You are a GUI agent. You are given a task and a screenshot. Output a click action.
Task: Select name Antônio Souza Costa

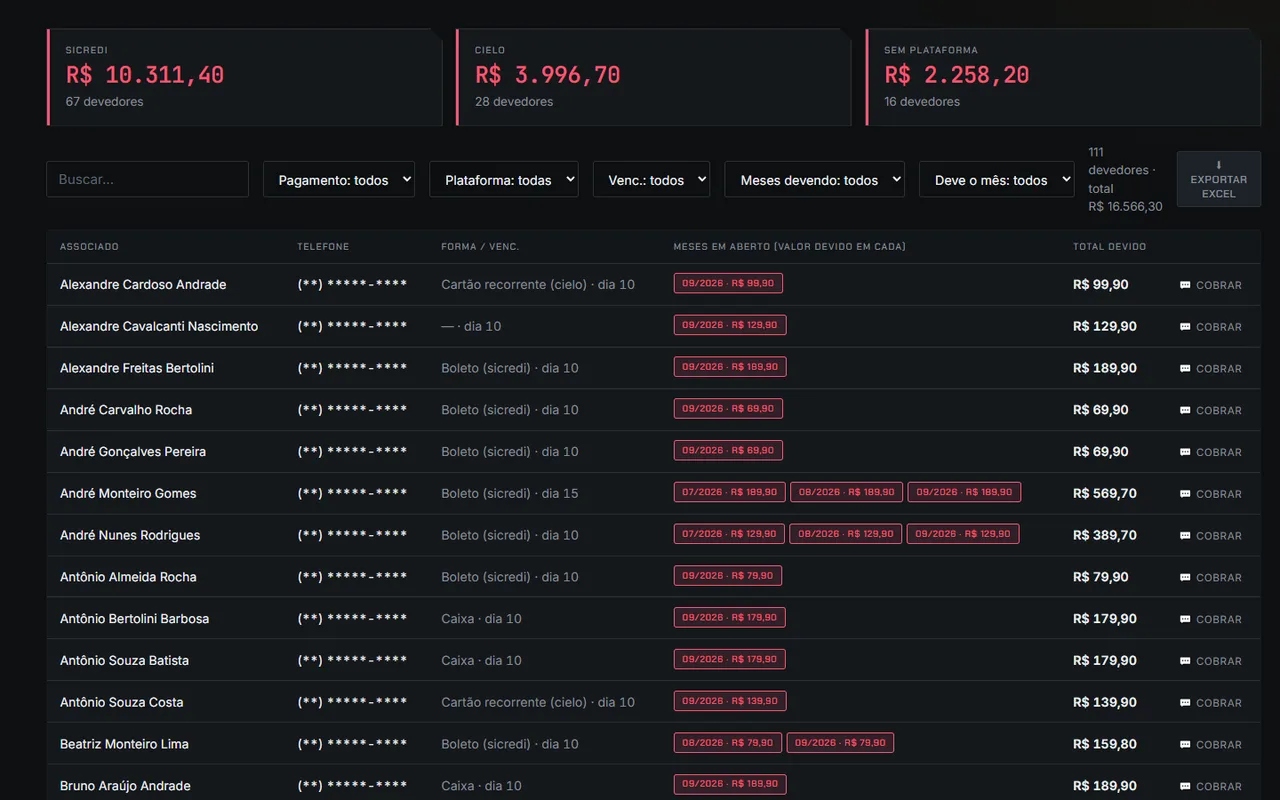tap(122, 702)
